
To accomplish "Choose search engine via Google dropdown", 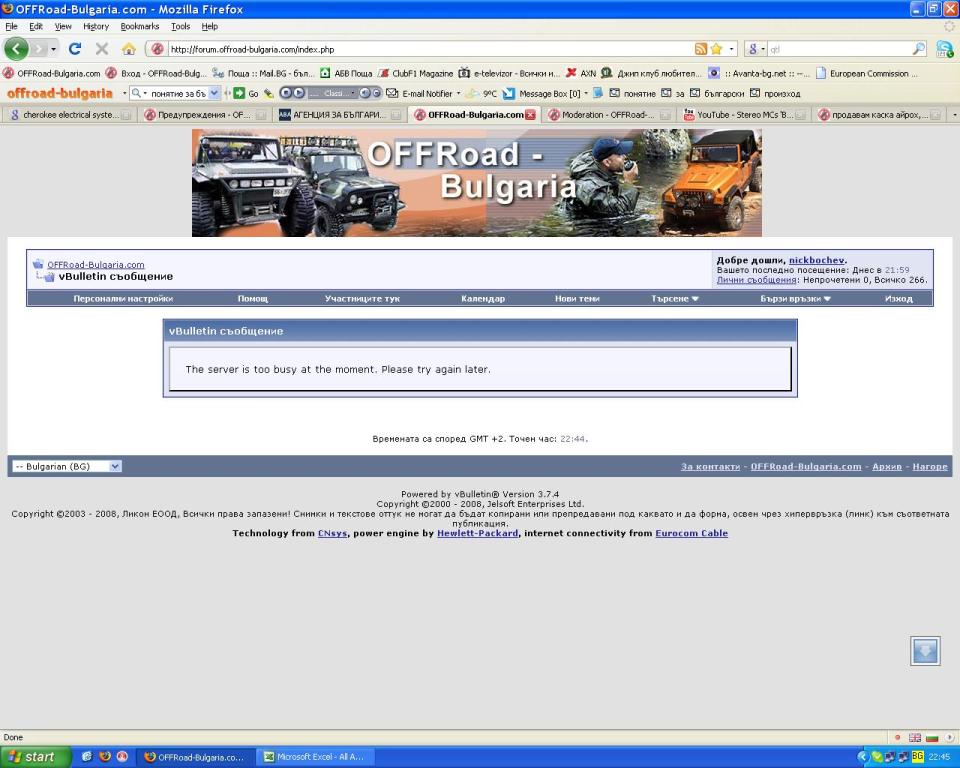I will [x=756, y=49].
